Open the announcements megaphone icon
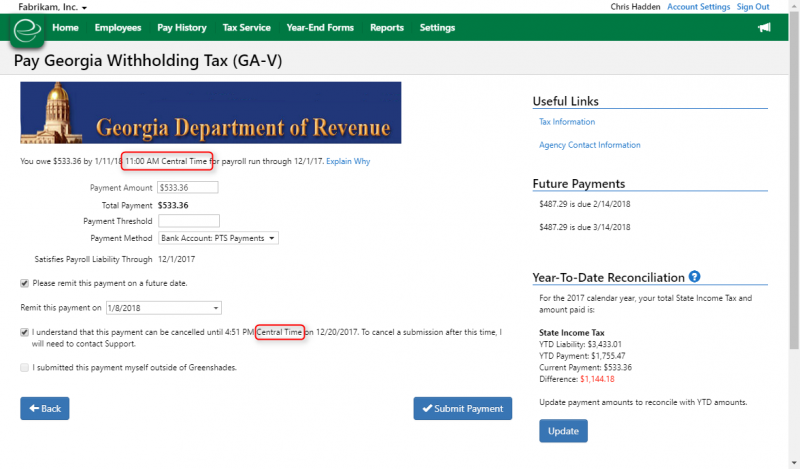 point(764,28)
